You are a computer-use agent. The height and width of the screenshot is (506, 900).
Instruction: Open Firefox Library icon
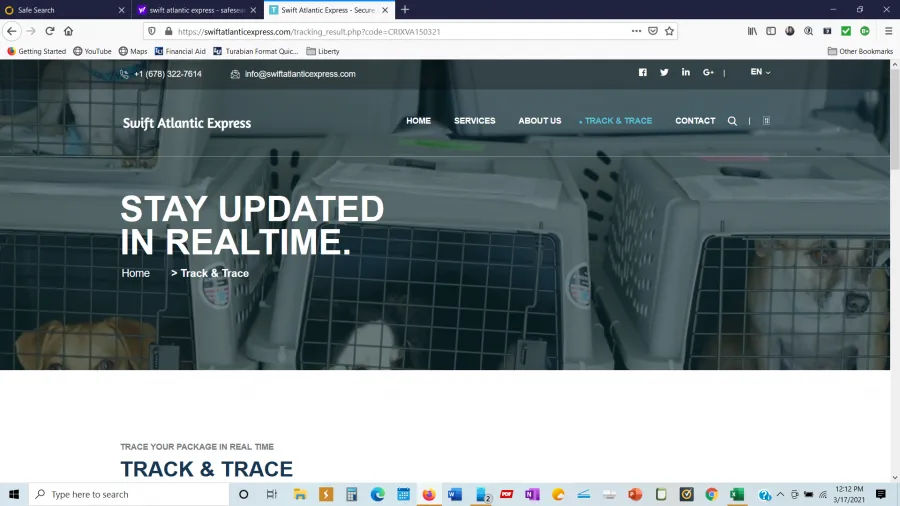pyautogui.click(x=752, y=31)
